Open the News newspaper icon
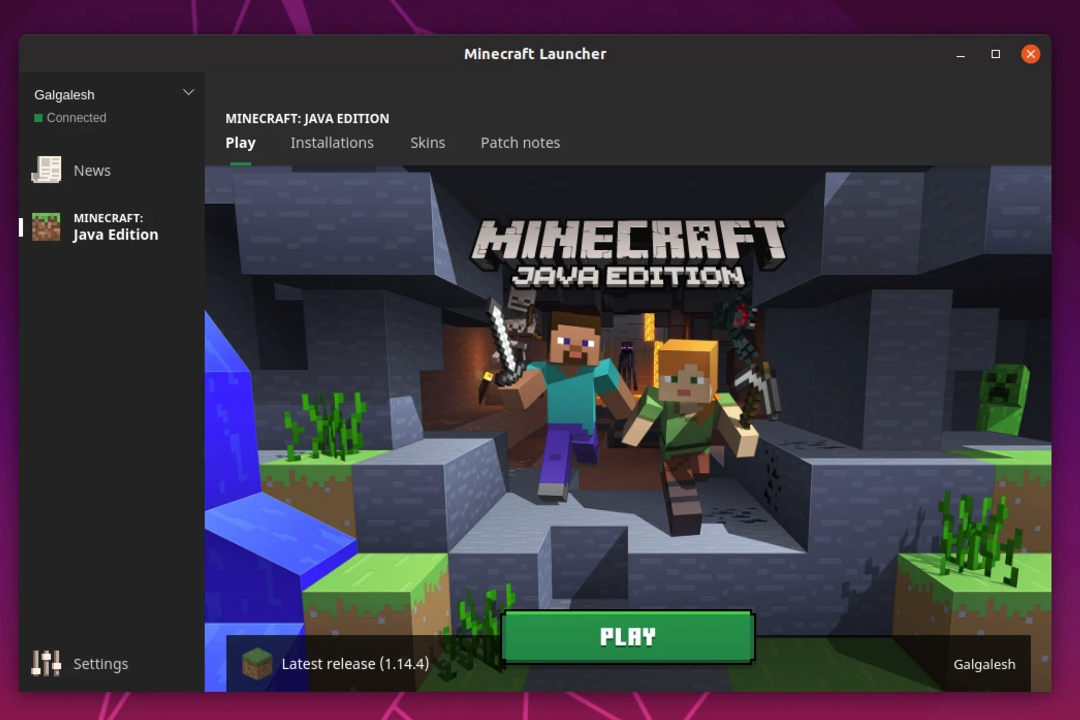1080x720 pixels. pos(46,169)
